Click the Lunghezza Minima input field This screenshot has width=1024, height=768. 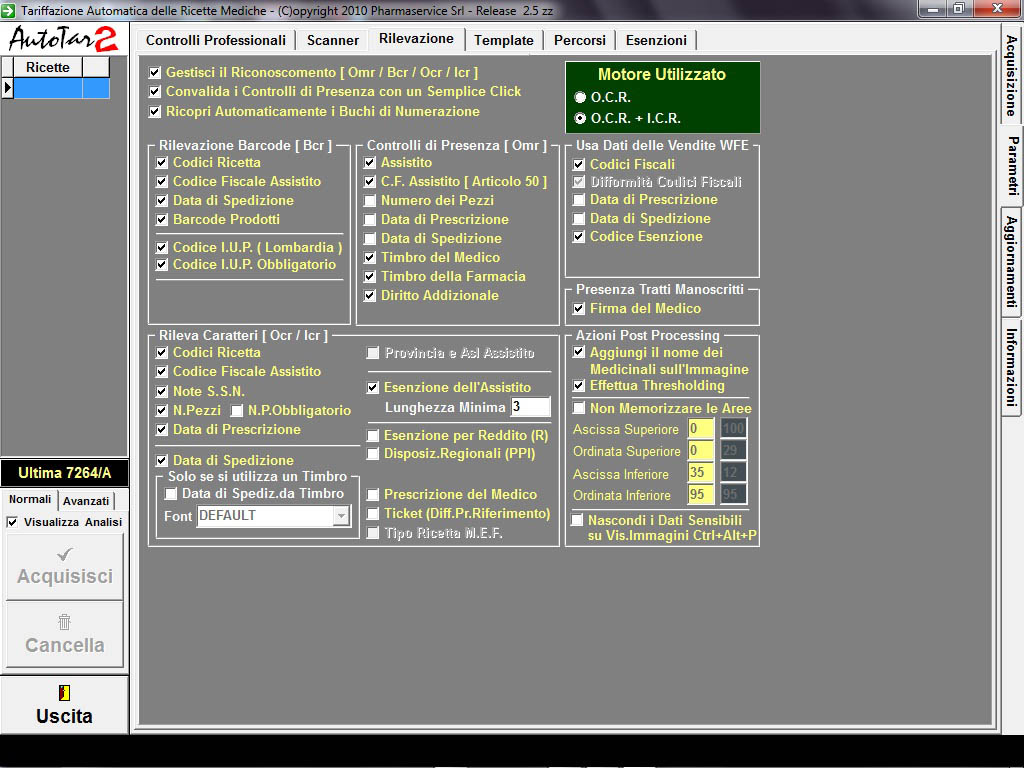[x=530, y=407]
